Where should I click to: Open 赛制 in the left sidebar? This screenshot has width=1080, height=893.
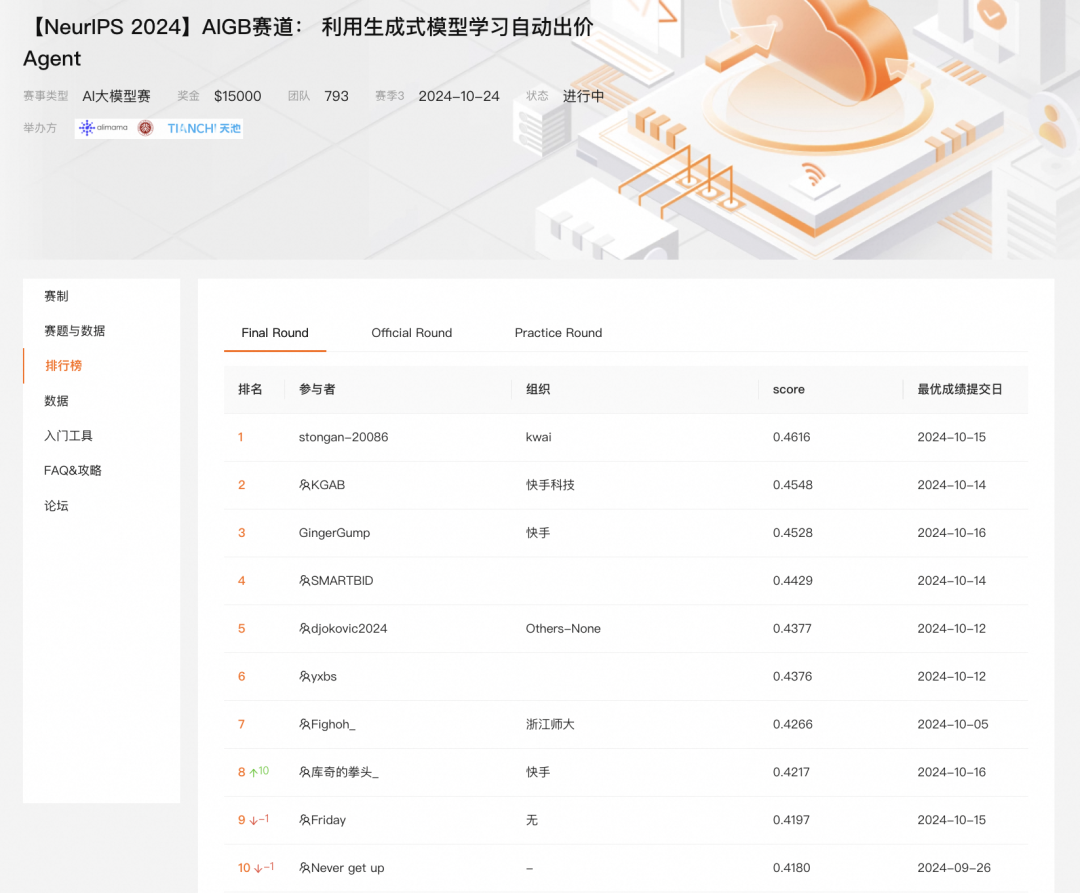[x=57, y=296]
